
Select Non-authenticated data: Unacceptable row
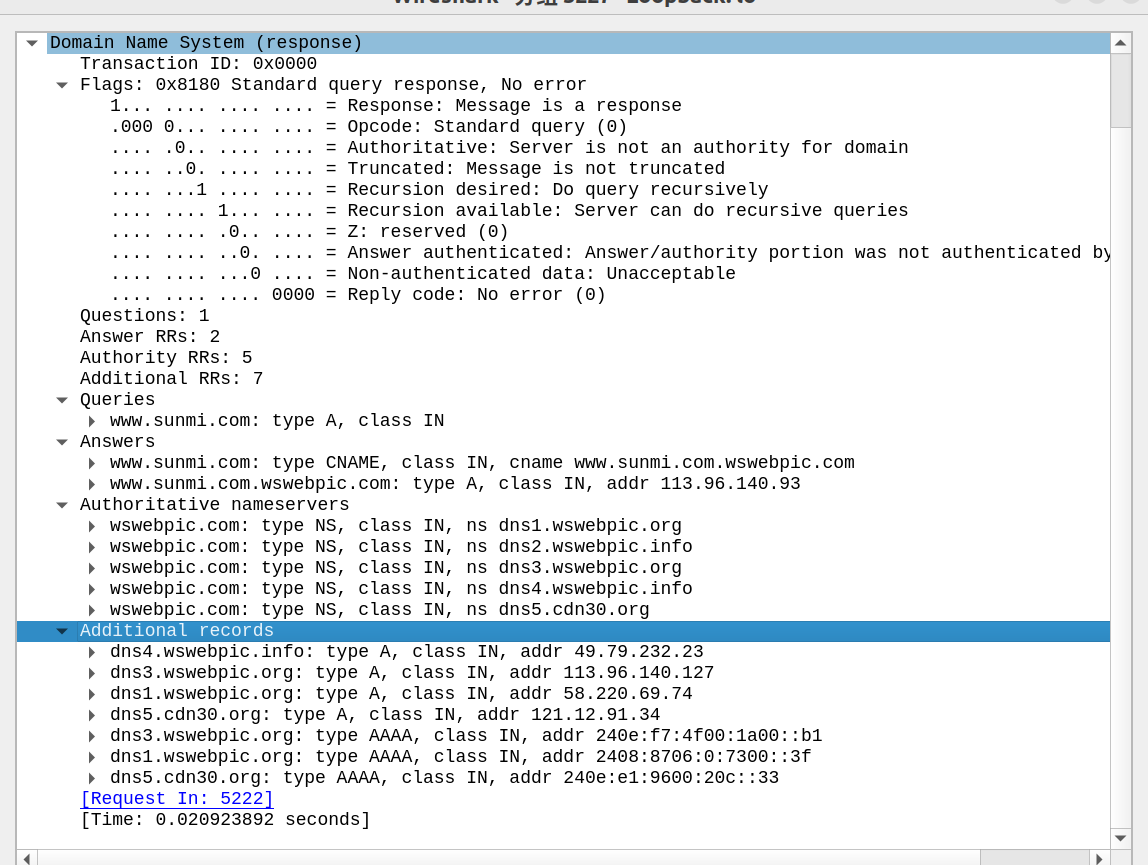[x=563, y=274]
